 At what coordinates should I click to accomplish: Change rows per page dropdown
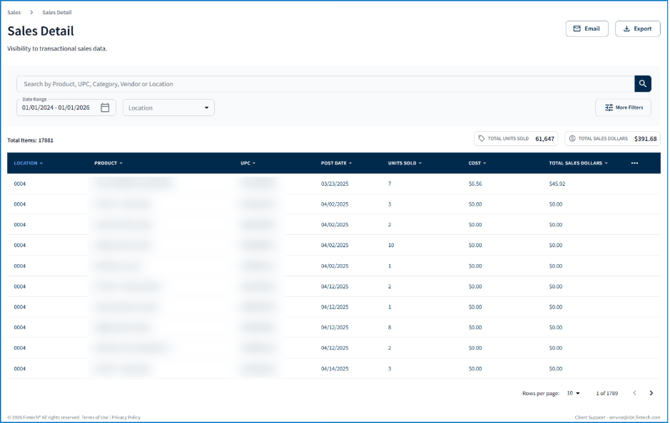(573, 393)
